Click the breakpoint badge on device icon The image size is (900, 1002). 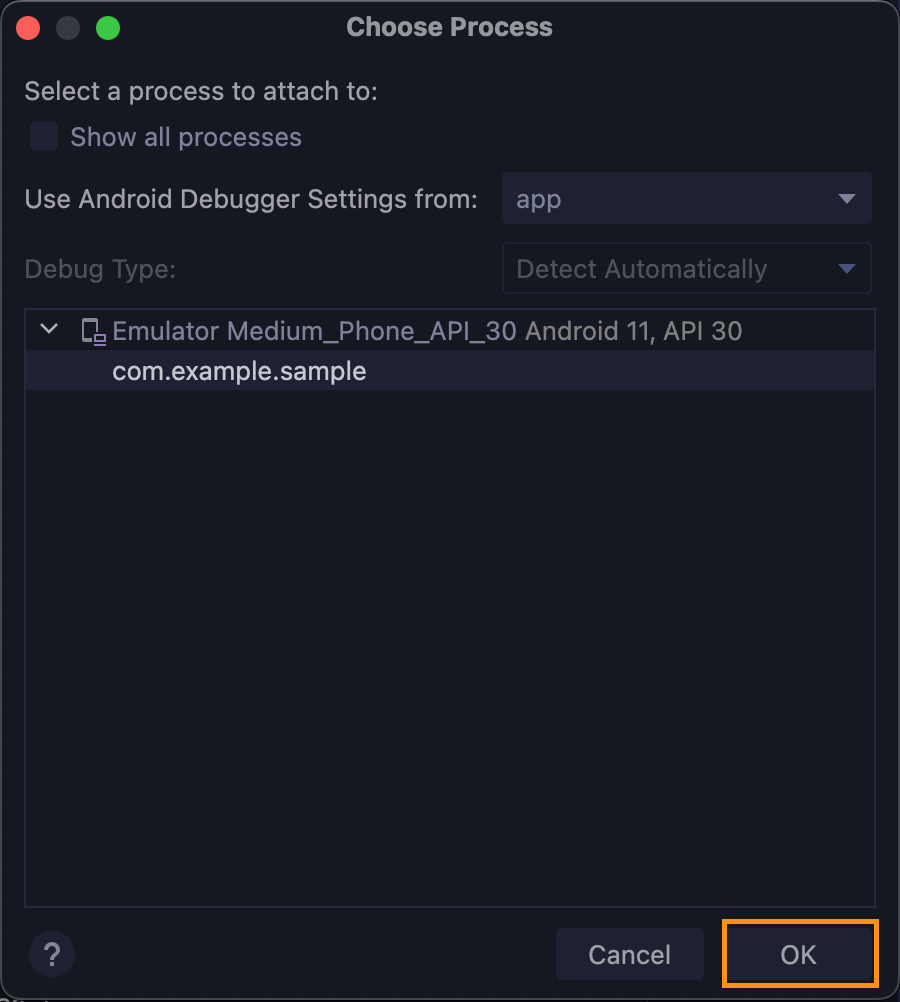coord(99,338)
